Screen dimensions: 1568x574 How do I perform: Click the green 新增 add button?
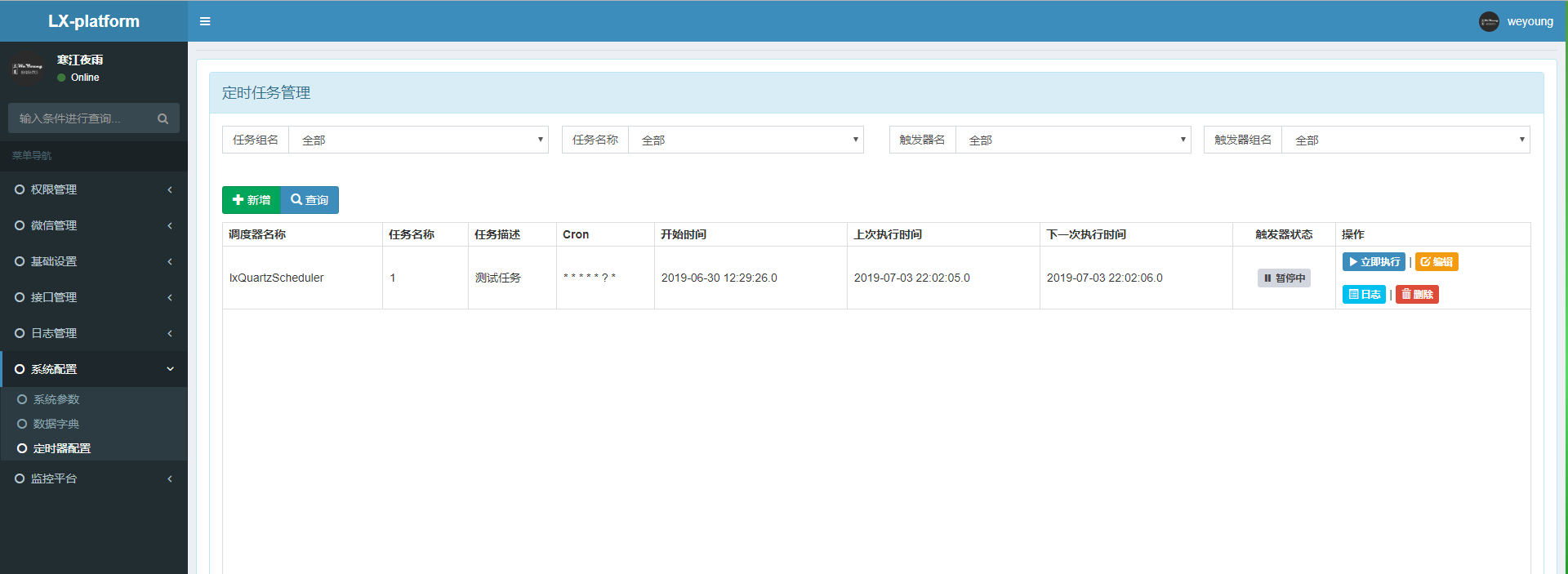click(252, 200)
